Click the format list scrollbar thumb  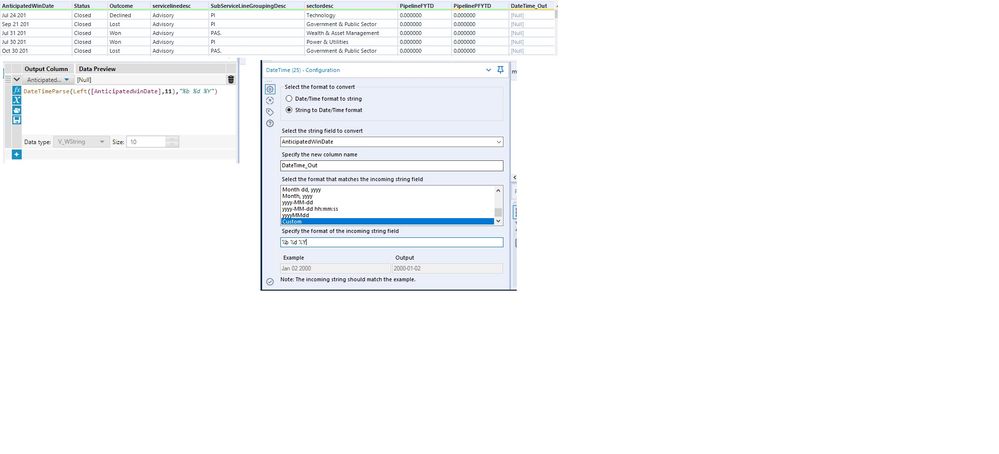pyautogui.click(x=498, y=212)
